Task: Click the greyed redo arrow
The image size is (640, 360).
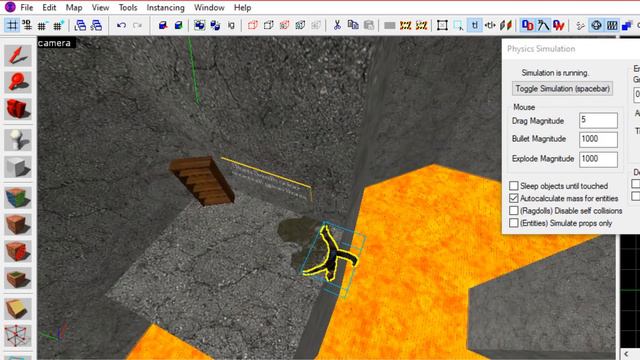Action: pos(138,25)
